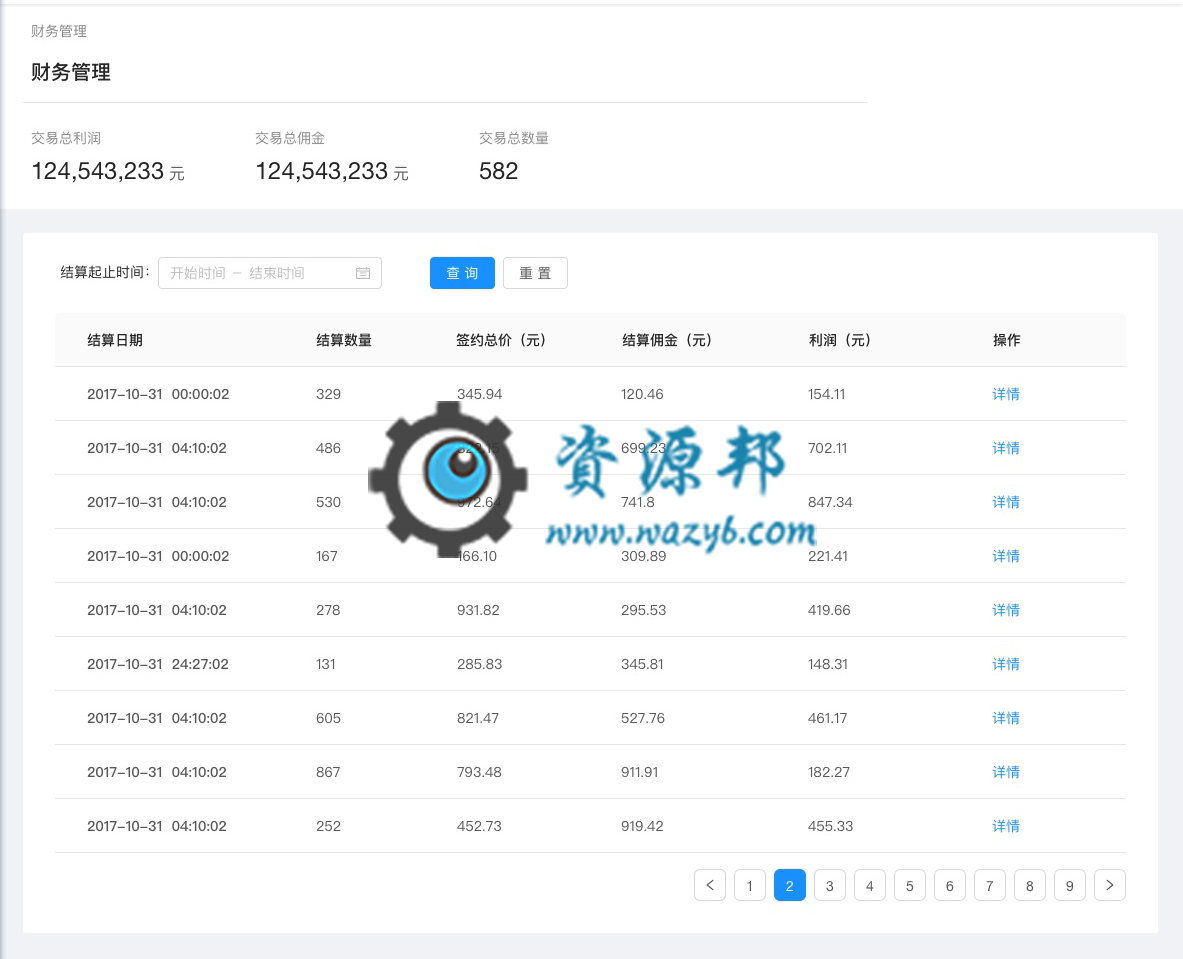Select profit cell 419.66
Screen dimensions: 1183x959
coord(829,610)
